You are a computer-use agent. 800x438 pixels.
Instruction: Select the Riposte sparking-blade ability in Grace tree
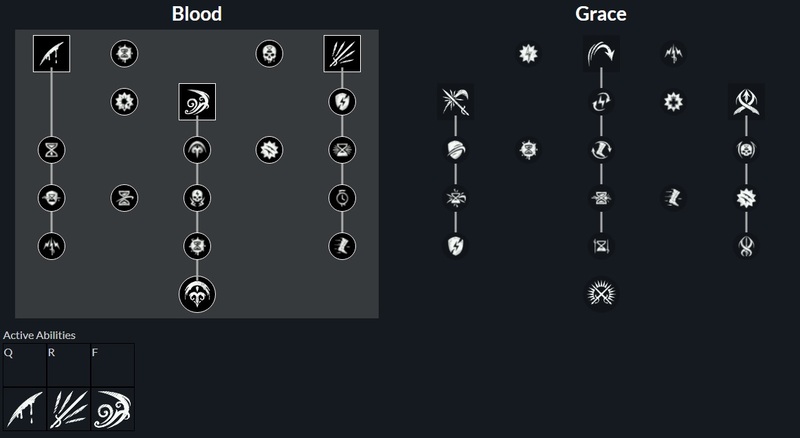(456, 102)
